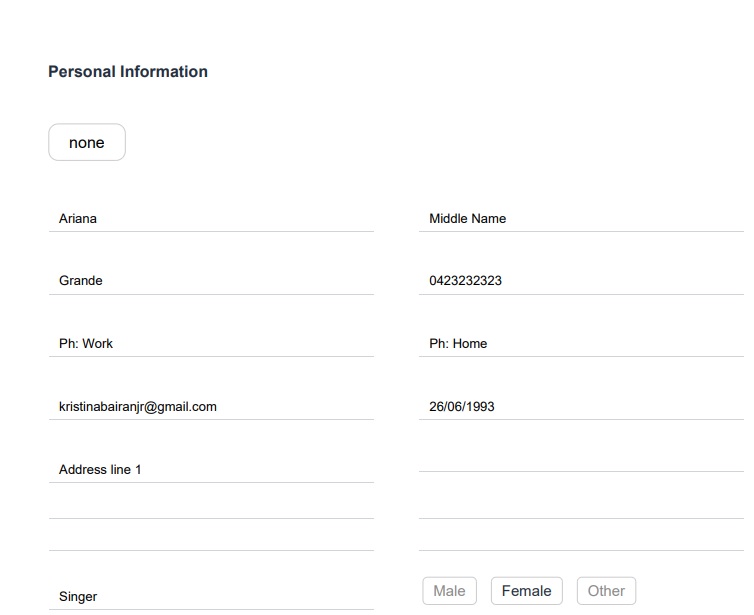Open the 'none' title selector
This screenshot has height=615, width=754.
pos(87,142)
